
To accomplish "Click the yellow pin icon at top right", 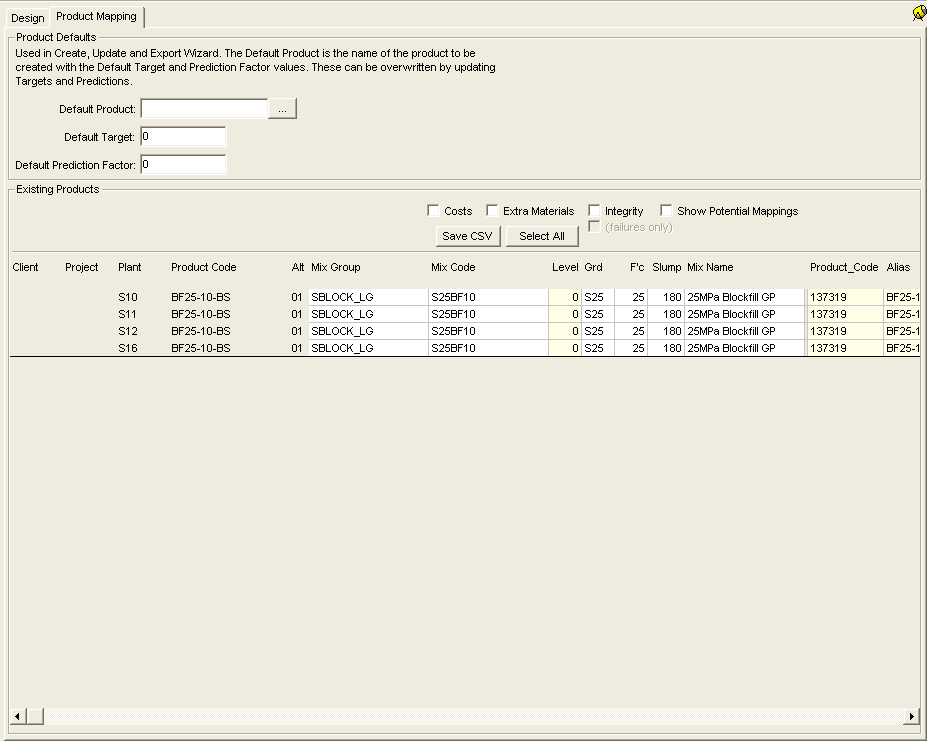I will click(919, 13).
